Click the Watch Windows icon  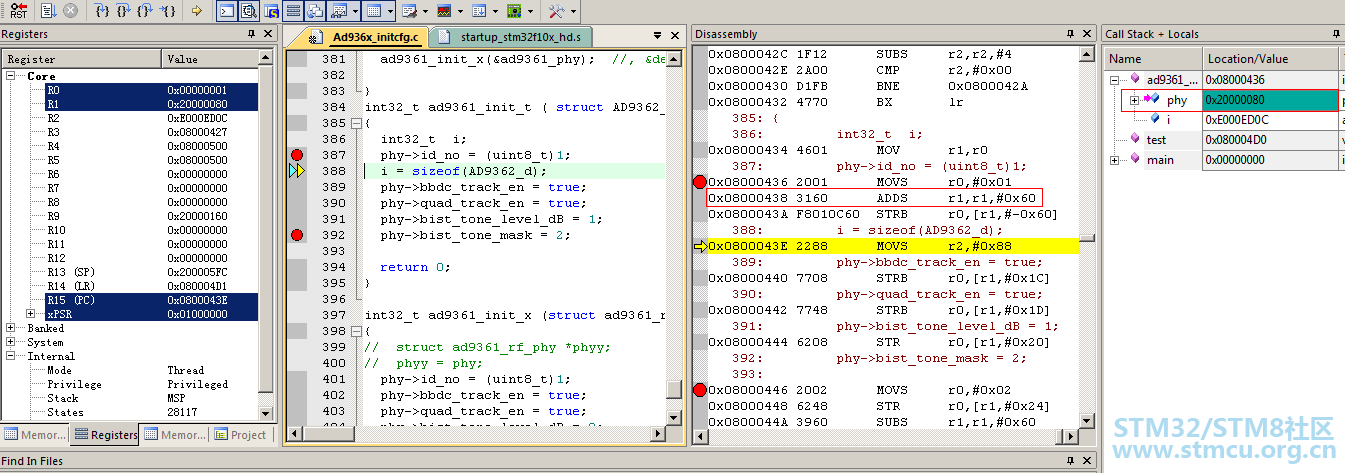point(339,11)
